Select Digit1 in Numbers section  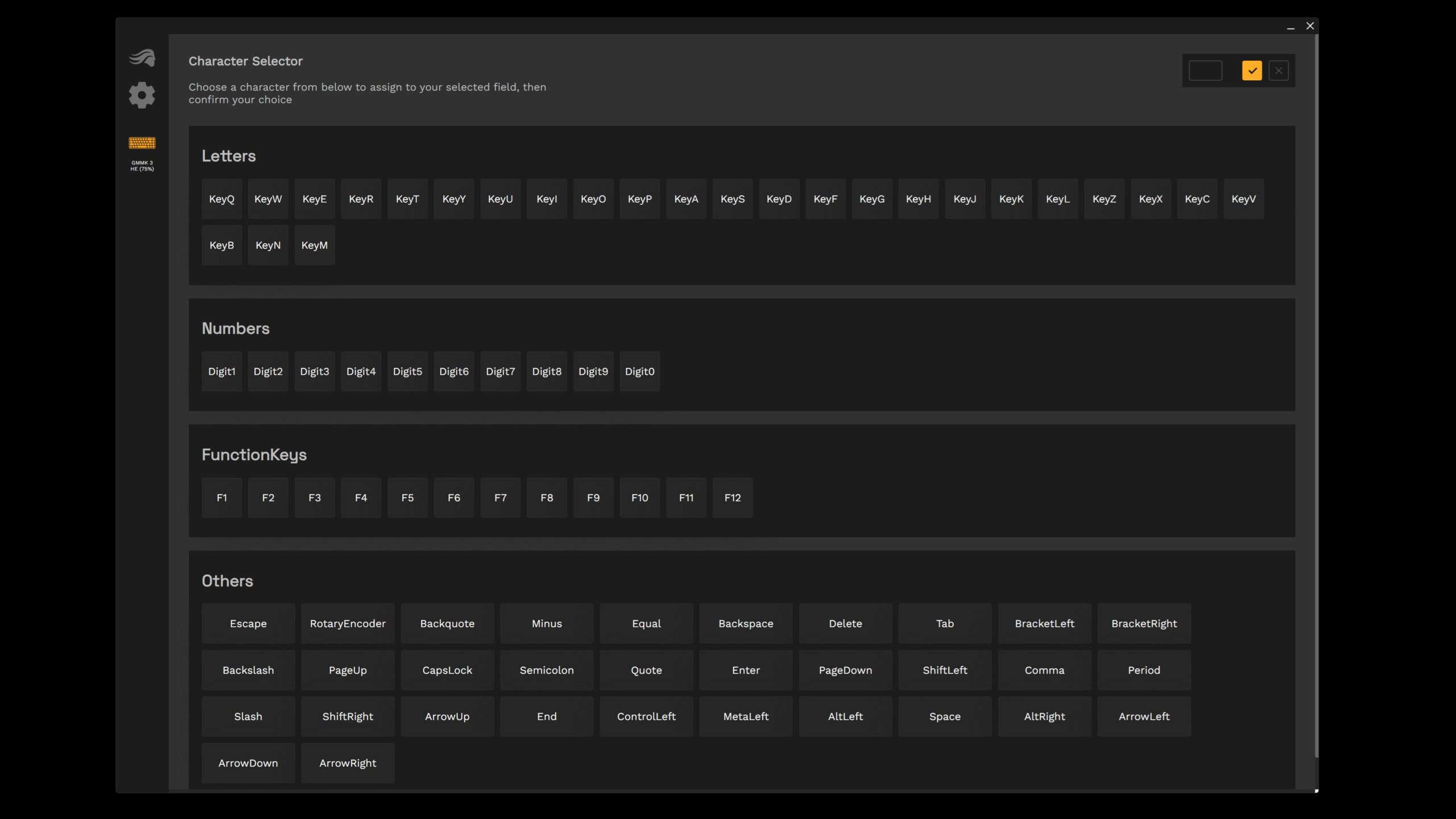click(221, 371)
